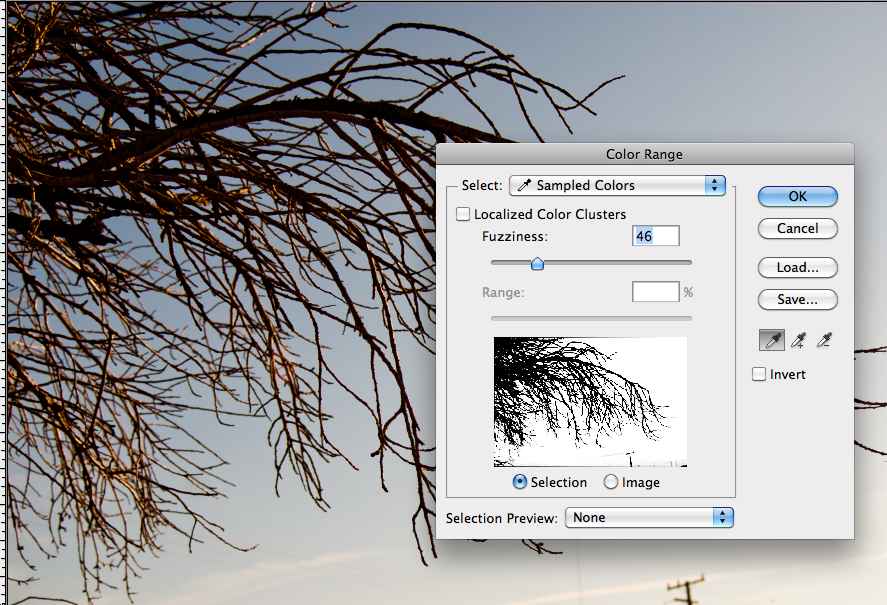Select the Eyedropper sampling tool
This screenshot has height=605, width=887.
click(771, 341)
